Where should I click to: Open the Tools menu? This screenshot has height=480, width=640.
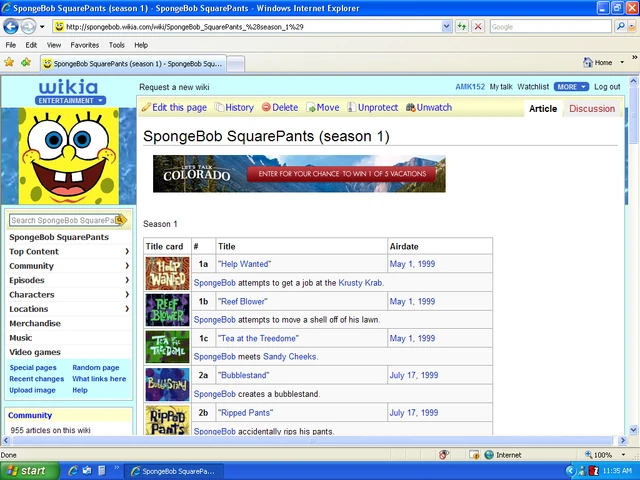pyautogui.click(x=116, y=45)
